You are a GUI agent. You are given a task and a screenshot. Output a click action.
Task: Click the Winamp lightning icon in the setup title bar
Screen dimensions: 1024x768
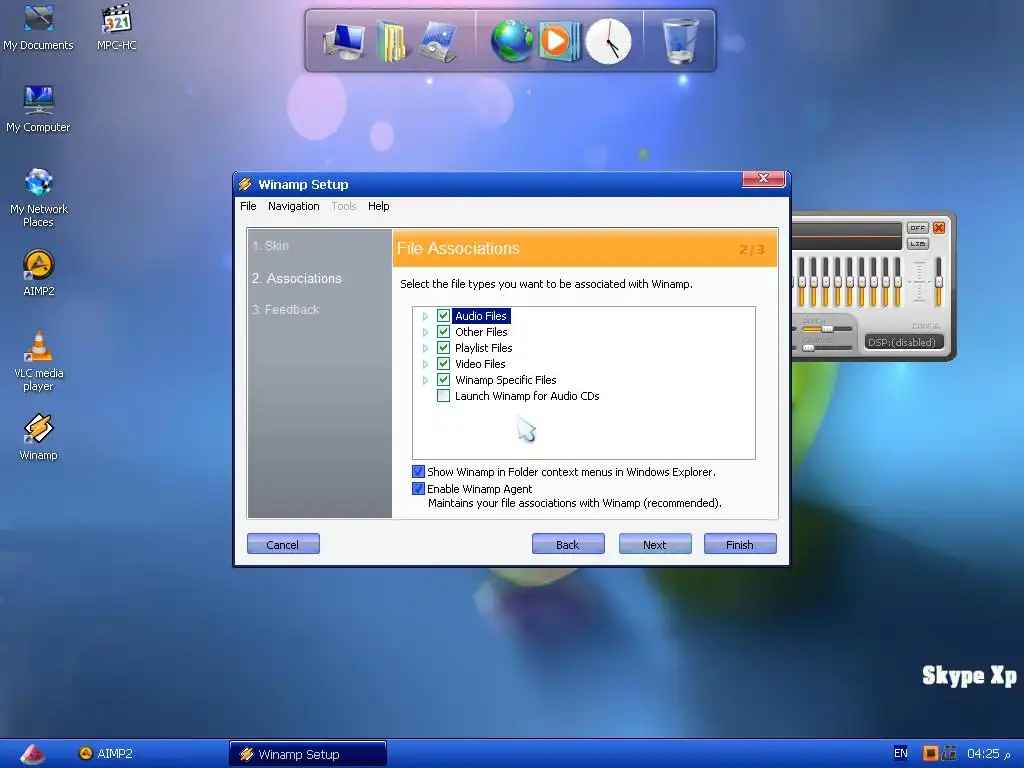point(245,184)
